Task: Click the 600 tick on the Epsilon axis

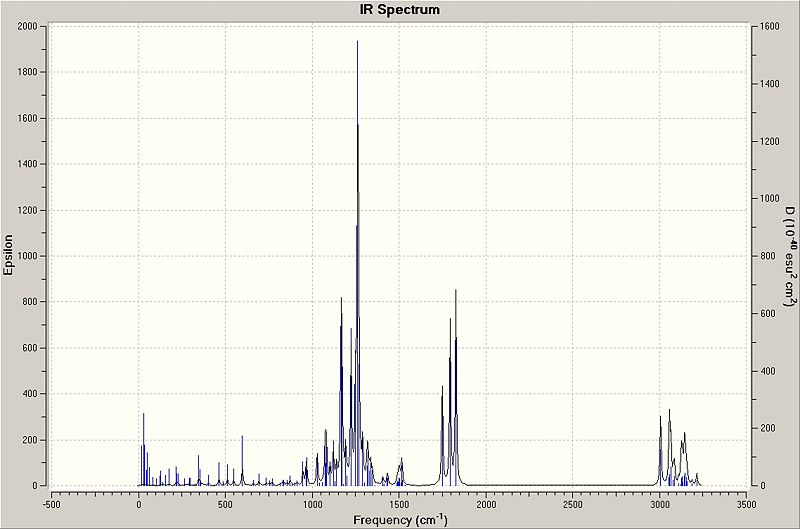Action: tap(30, 348)
